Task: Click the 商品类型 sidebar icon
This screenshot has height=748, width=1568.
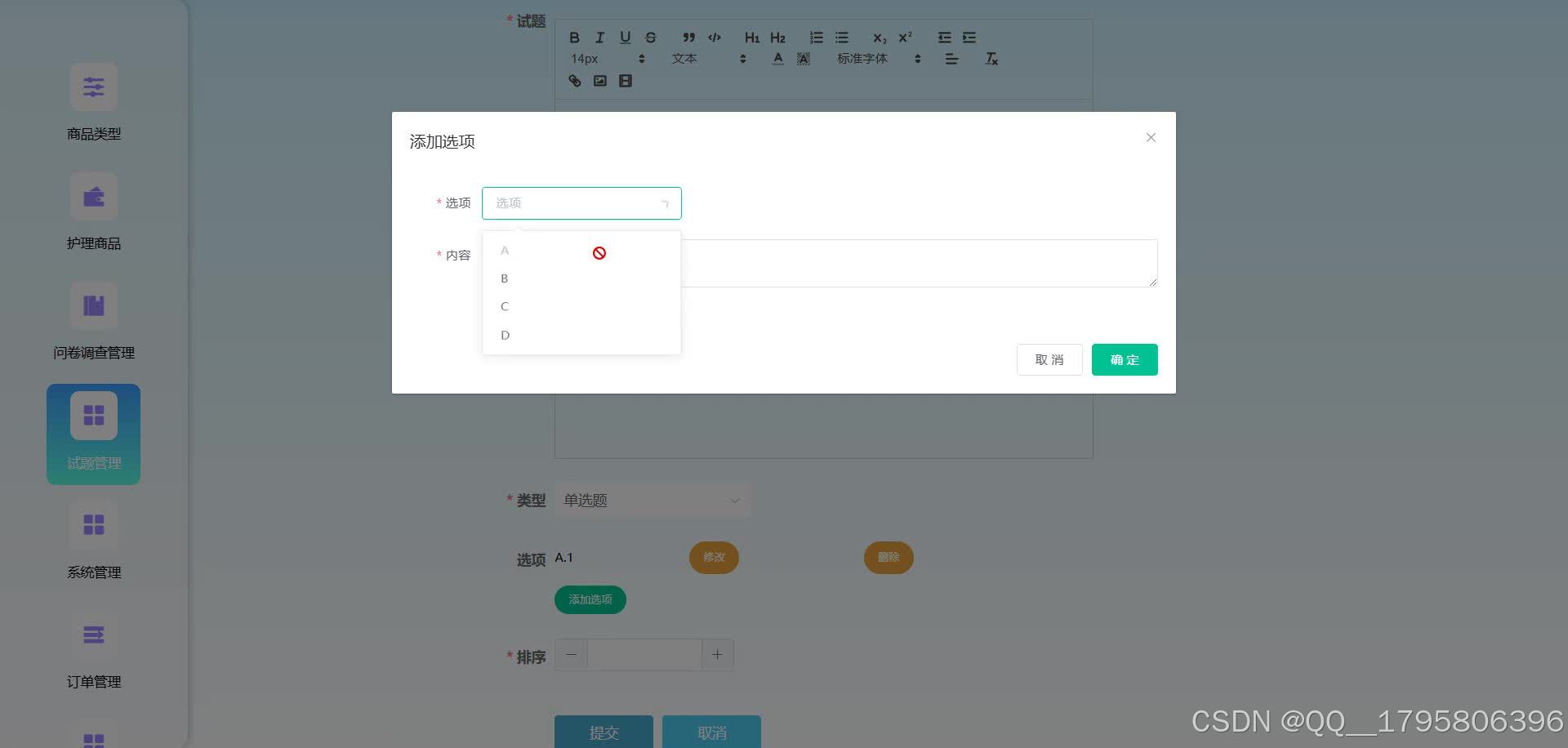Action: click(x=93, y=87)
